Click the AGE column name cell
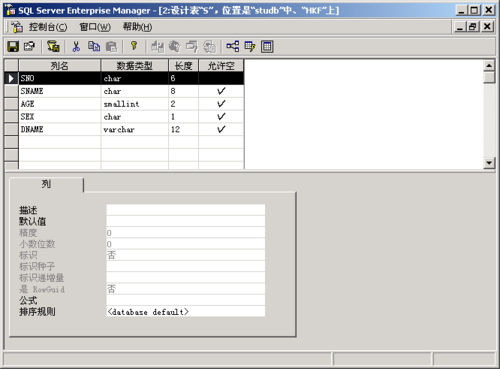This screenshot has width=500, height=369. (x=60, y=104)
